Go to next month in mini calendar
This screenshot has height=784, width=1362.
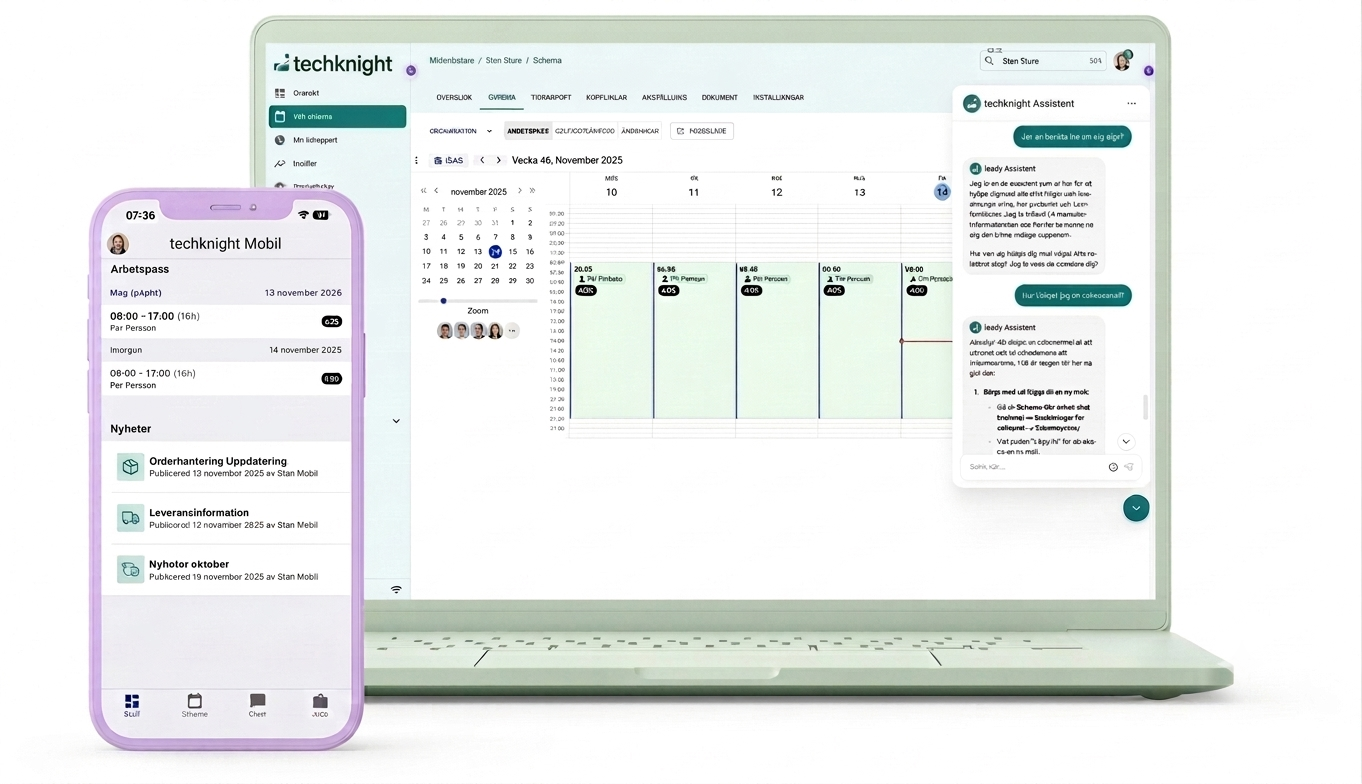click(519, 191)
